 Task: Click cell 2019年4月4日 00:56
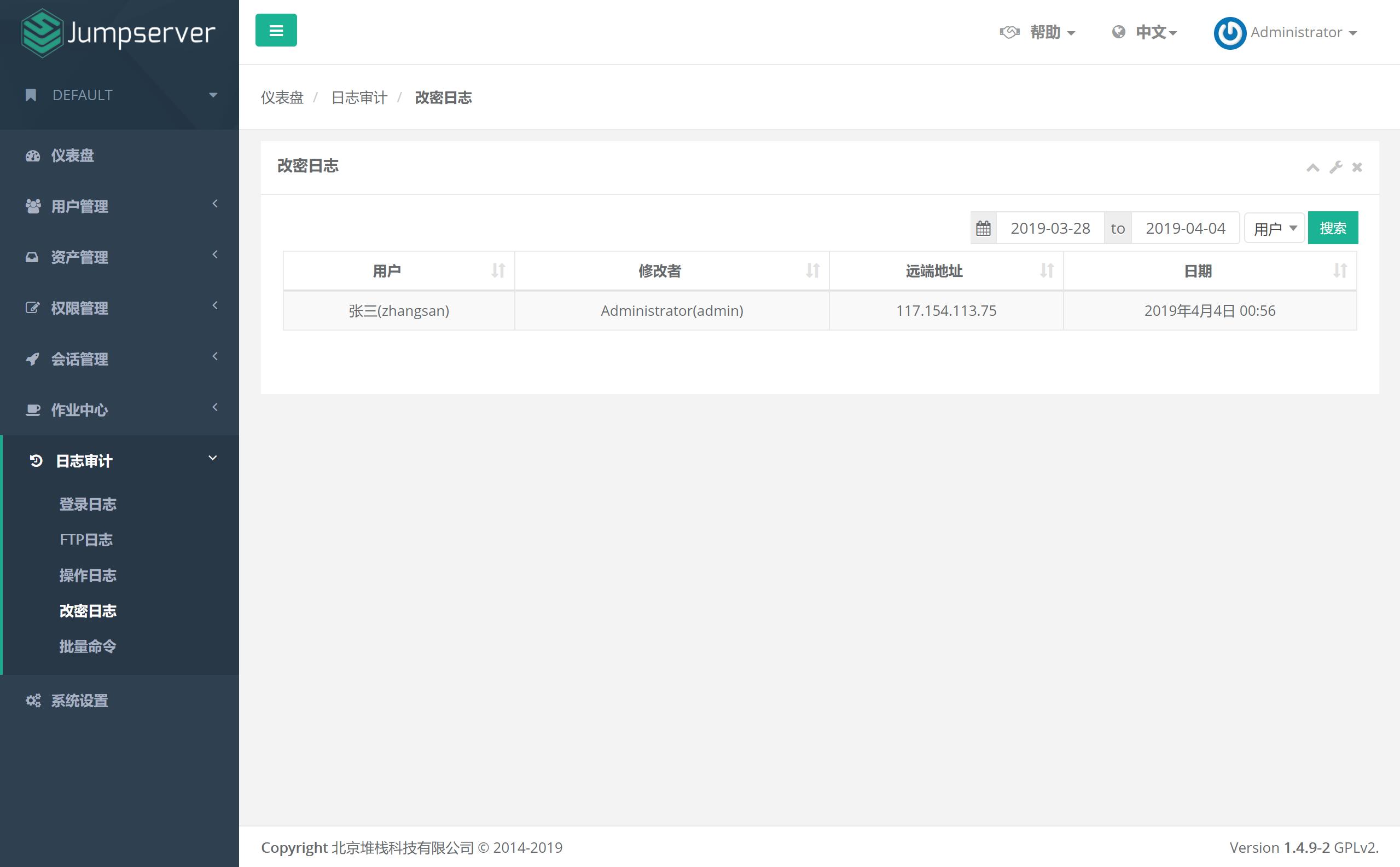pos(1210,311)
